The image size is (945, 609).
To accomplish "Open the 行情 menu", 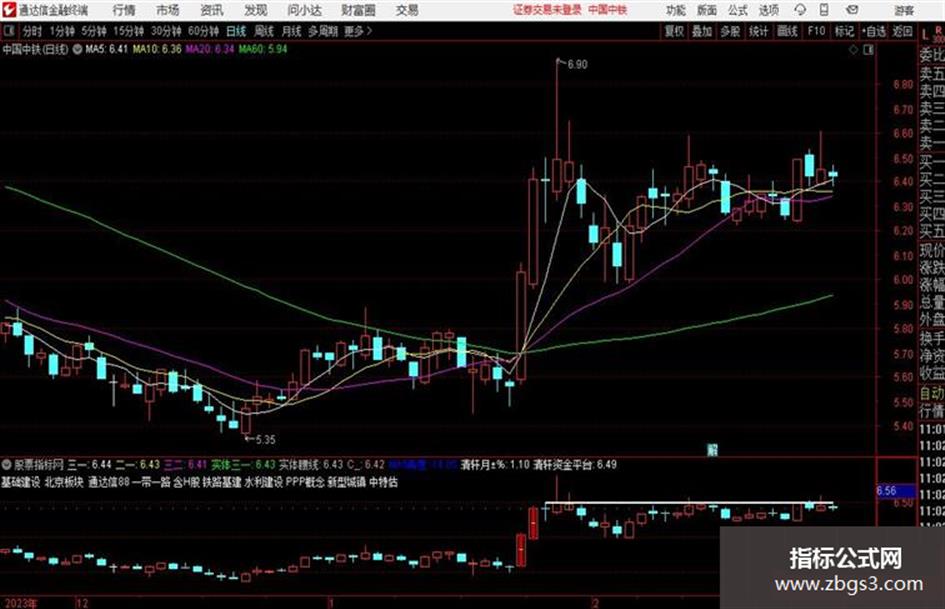I will (124, 10).
